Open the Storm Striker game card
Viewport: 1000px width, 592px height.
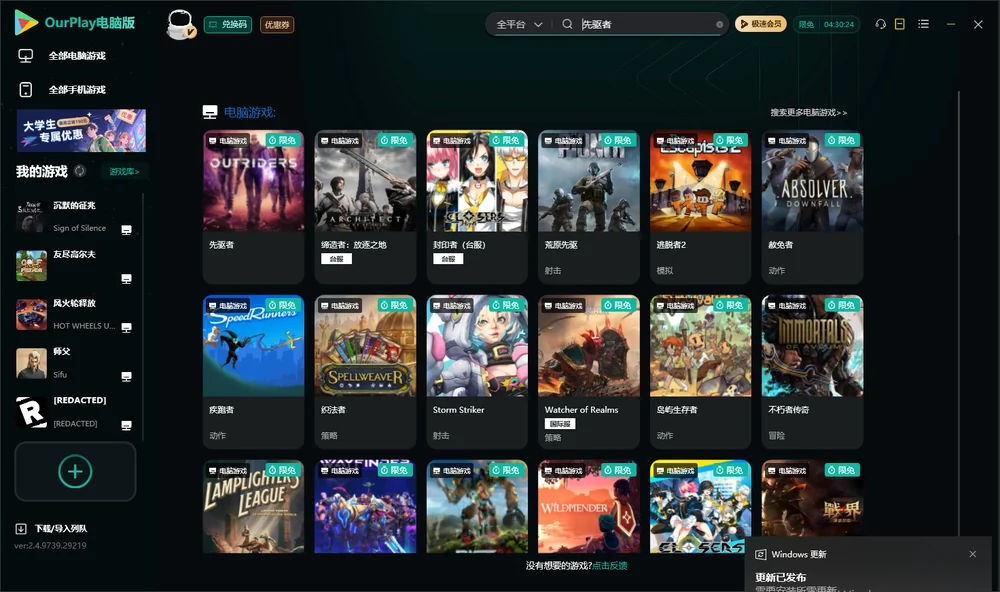pyautogui.click(x=477, y=371)
